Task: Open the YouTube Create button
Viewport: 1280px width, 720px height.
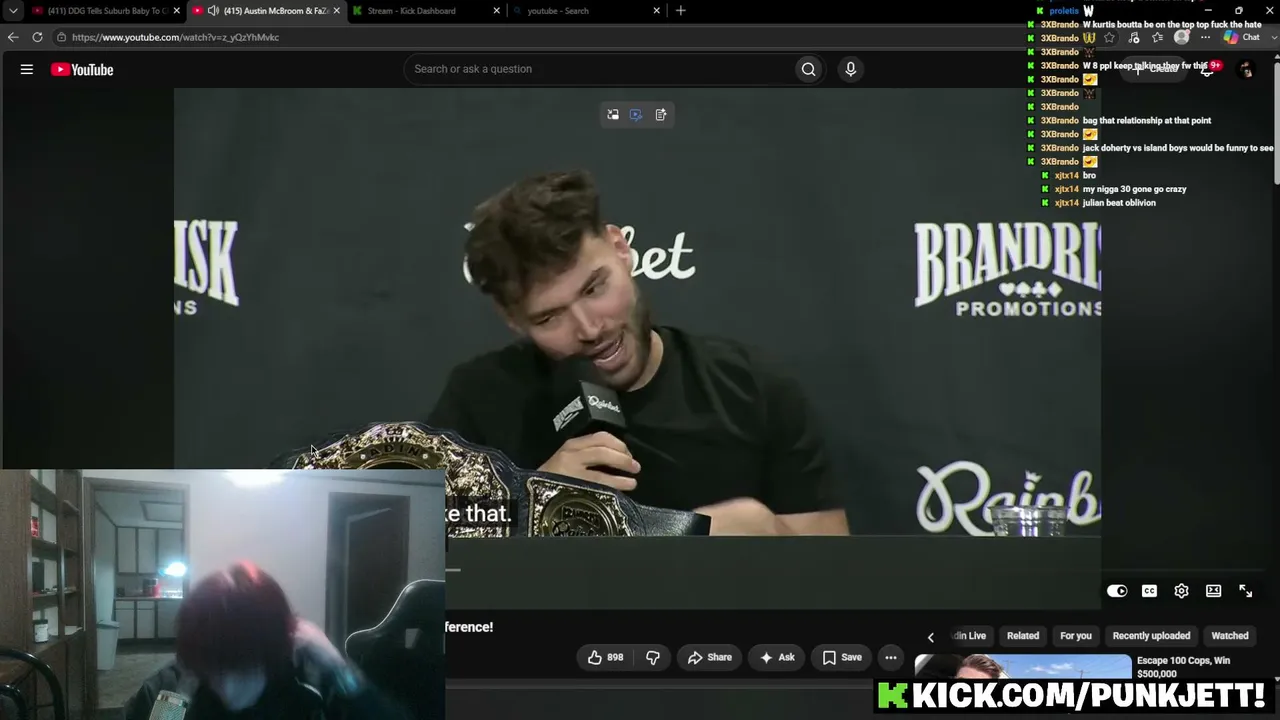Action: [x=1156, y=69]
